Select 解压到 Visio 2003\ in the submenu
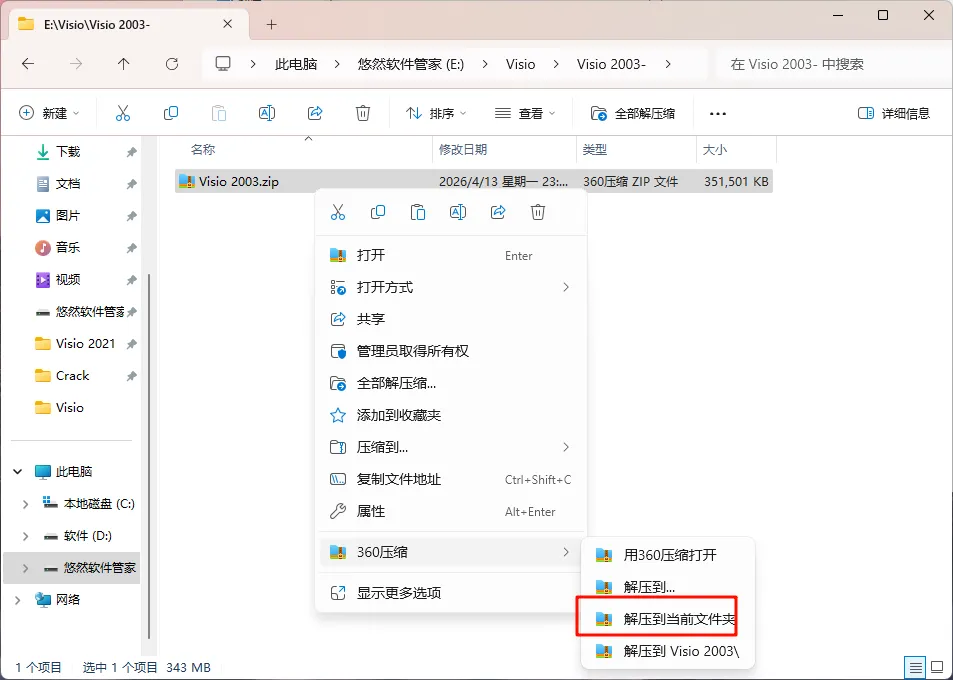Screen dimensions: 953x680 (668, 651)
